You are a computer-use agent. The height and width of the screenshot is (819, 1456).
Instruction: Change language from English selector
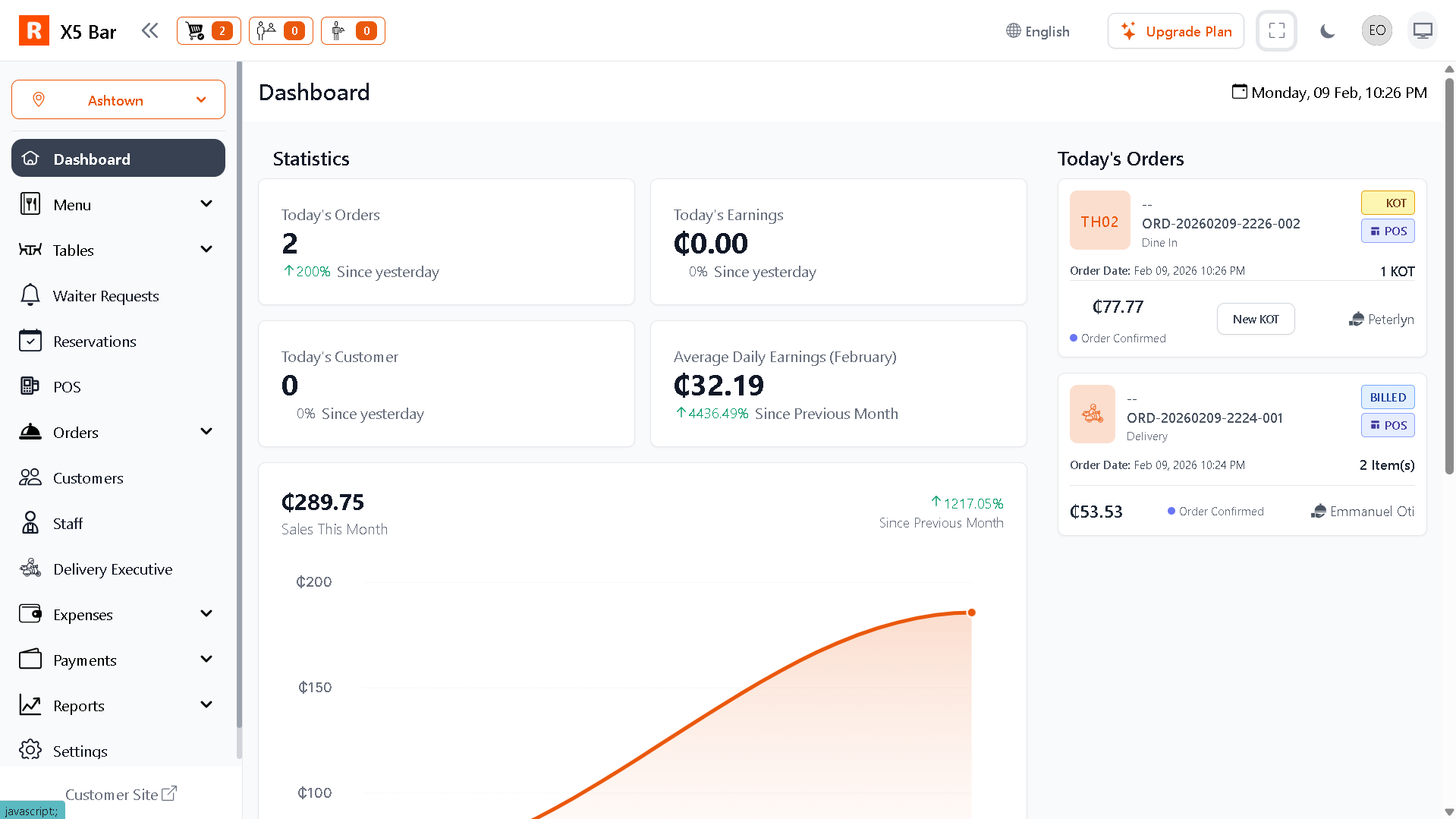(x=1037, y=31)
